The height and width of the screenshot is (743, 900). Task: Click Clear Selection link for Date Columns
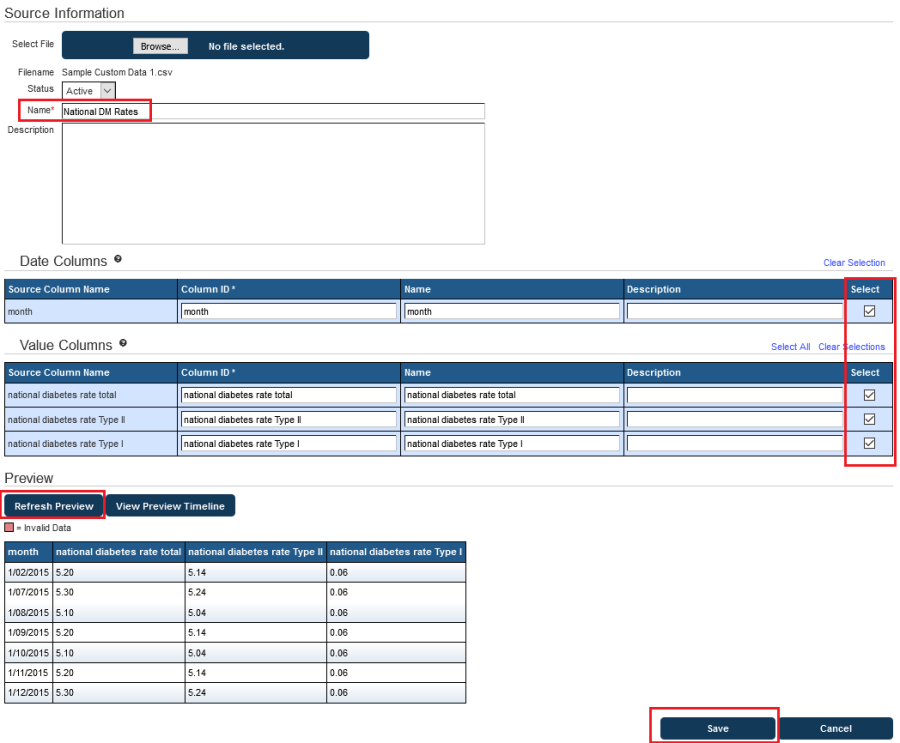click(854, 262)
